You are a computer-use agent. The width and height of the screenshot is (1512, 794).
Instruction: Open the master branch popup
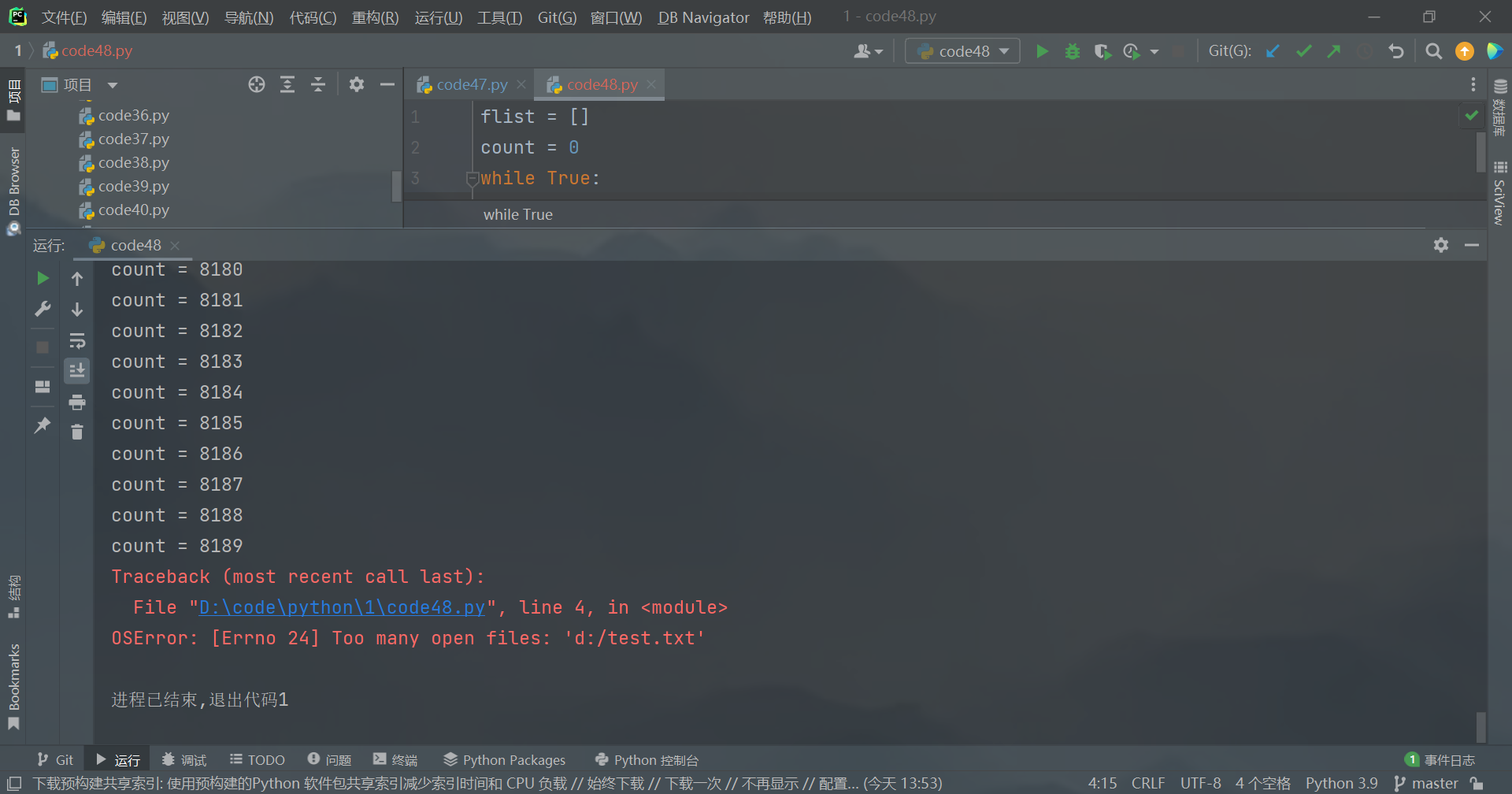coord(1426,784)
